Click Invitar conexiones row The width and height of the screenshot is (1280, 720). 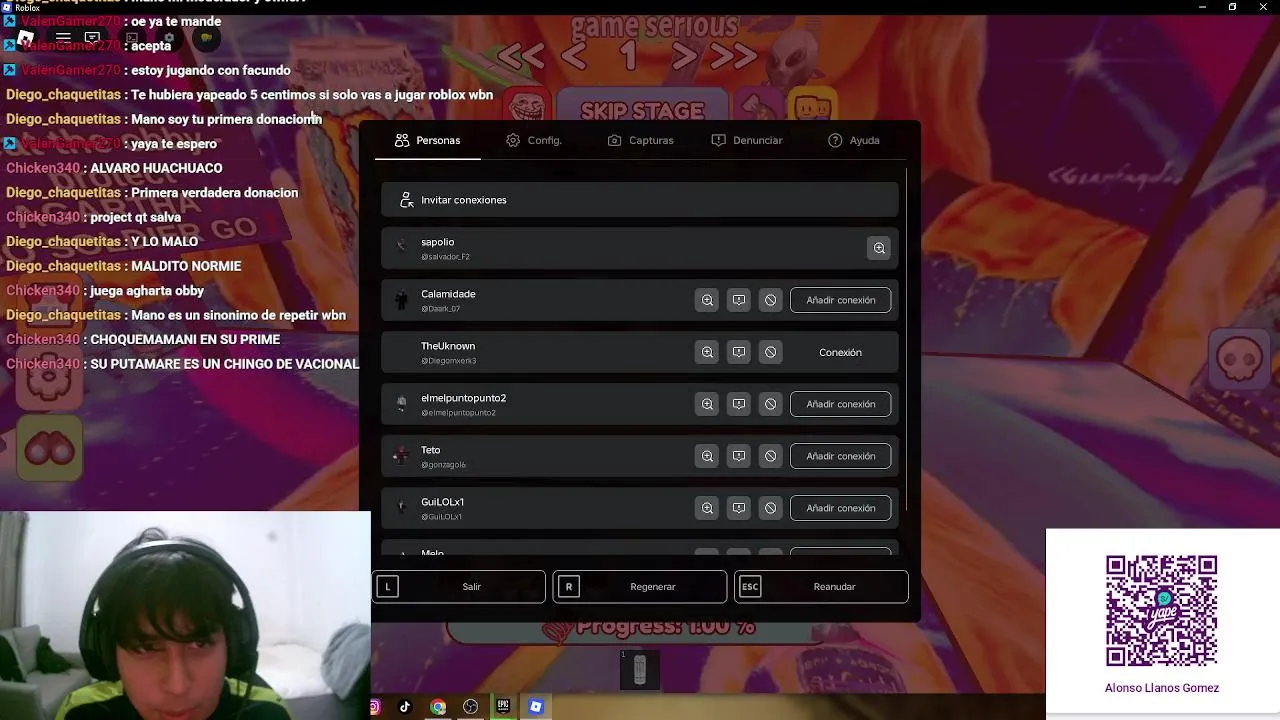point(640,200)
